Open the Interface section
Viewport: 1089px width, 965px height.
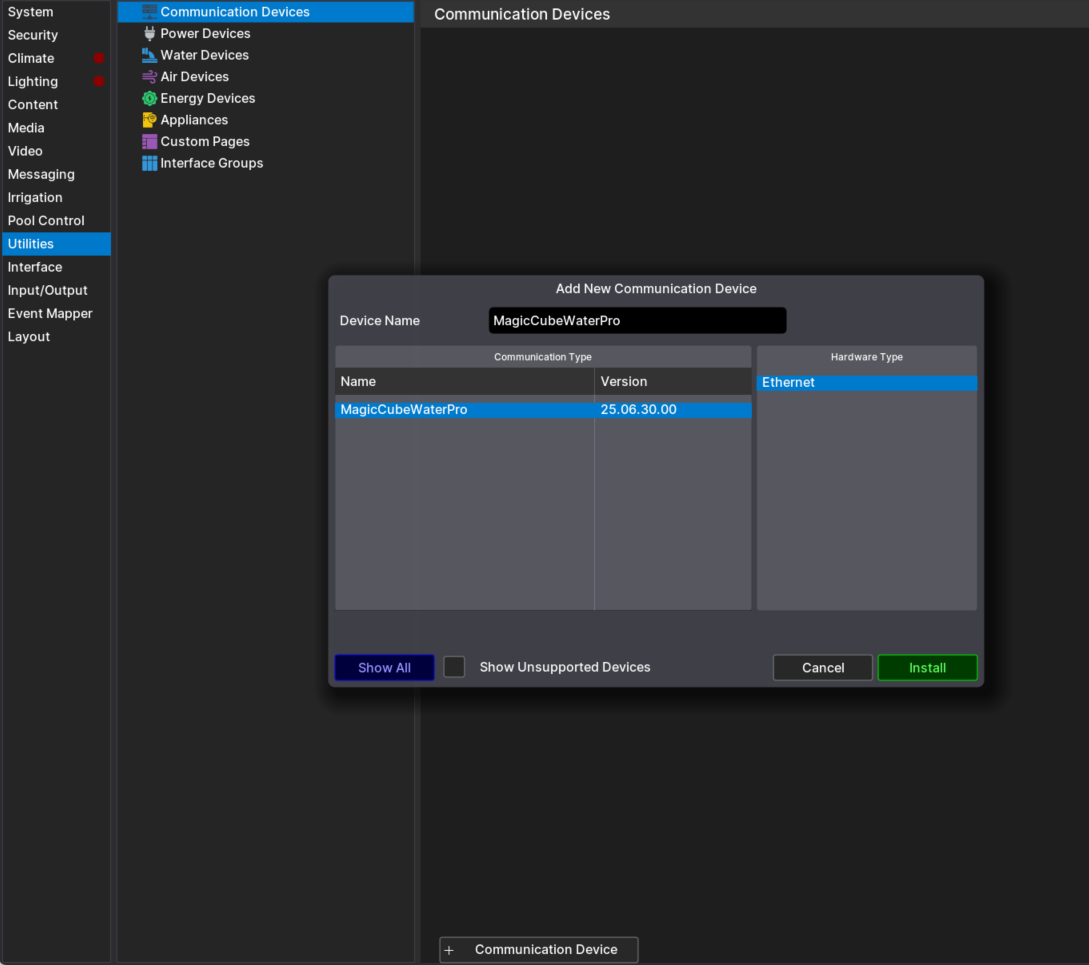click(x=56, y=267)
